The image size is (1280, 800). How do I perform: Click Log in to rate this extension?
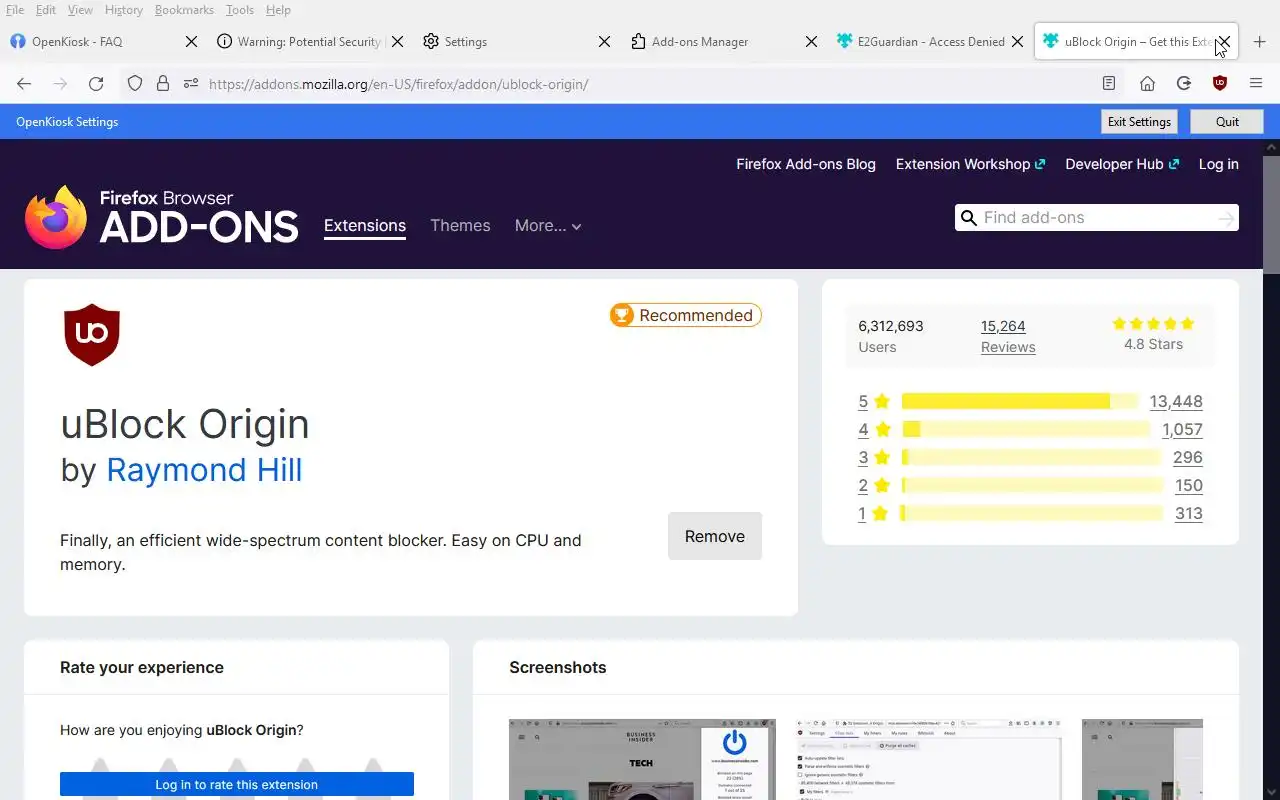pyautogui.click(x=237, y=785)
